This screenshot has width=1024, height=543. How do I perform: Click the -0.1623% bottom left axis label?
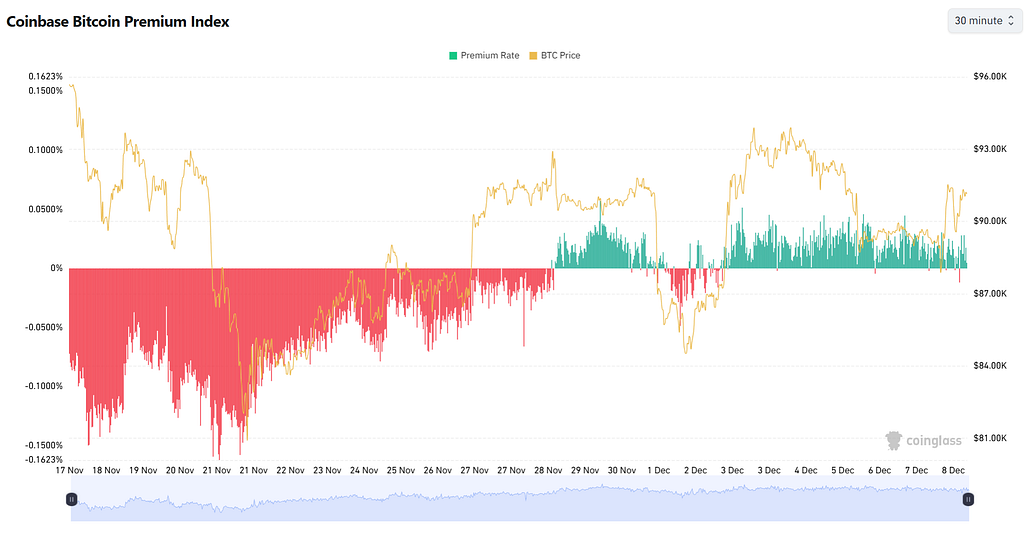[x=44, y=459]
